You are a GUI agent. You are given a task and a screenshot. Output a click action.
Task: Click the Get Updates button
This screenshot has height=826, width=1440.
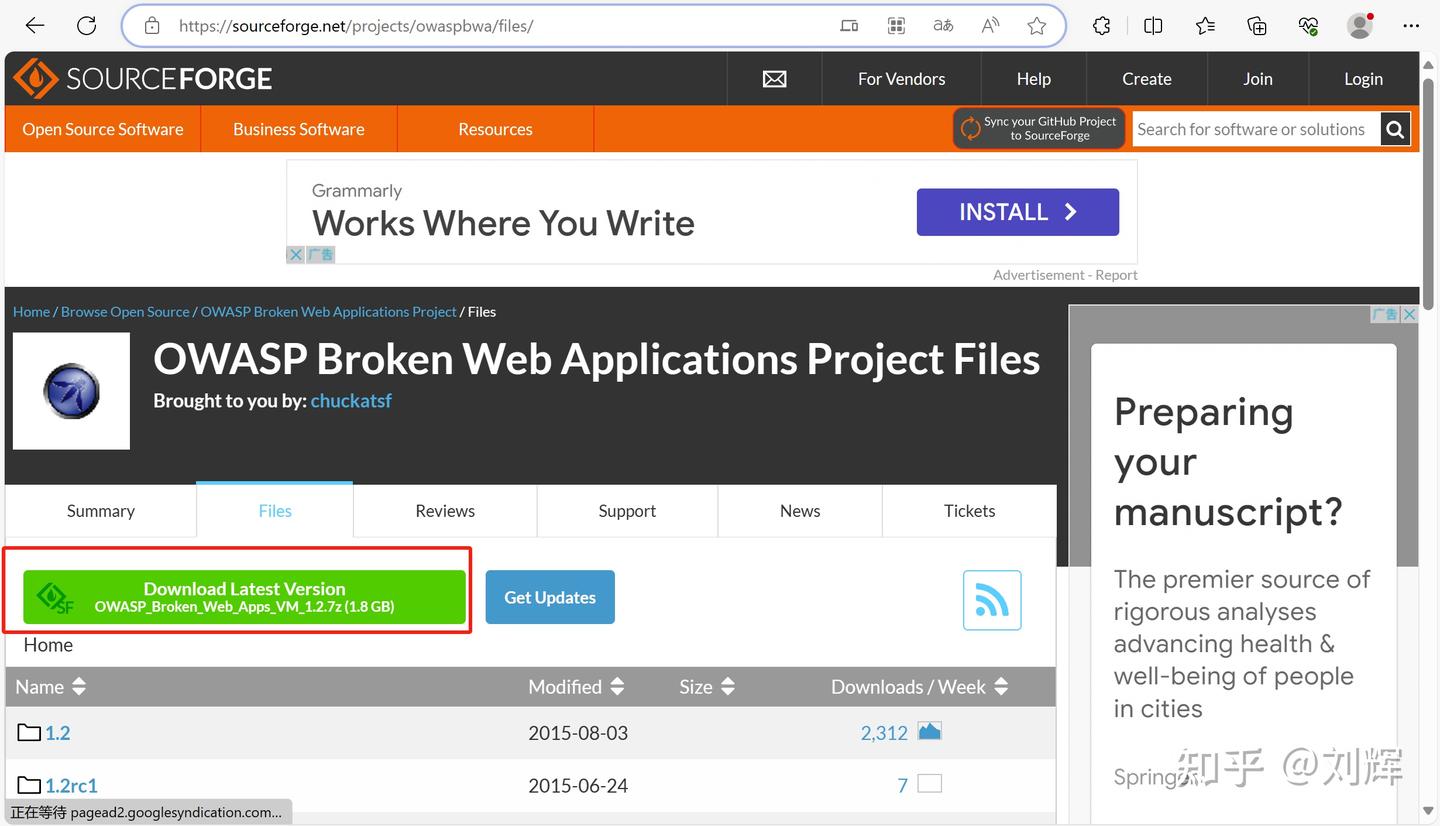coord(550,597)
